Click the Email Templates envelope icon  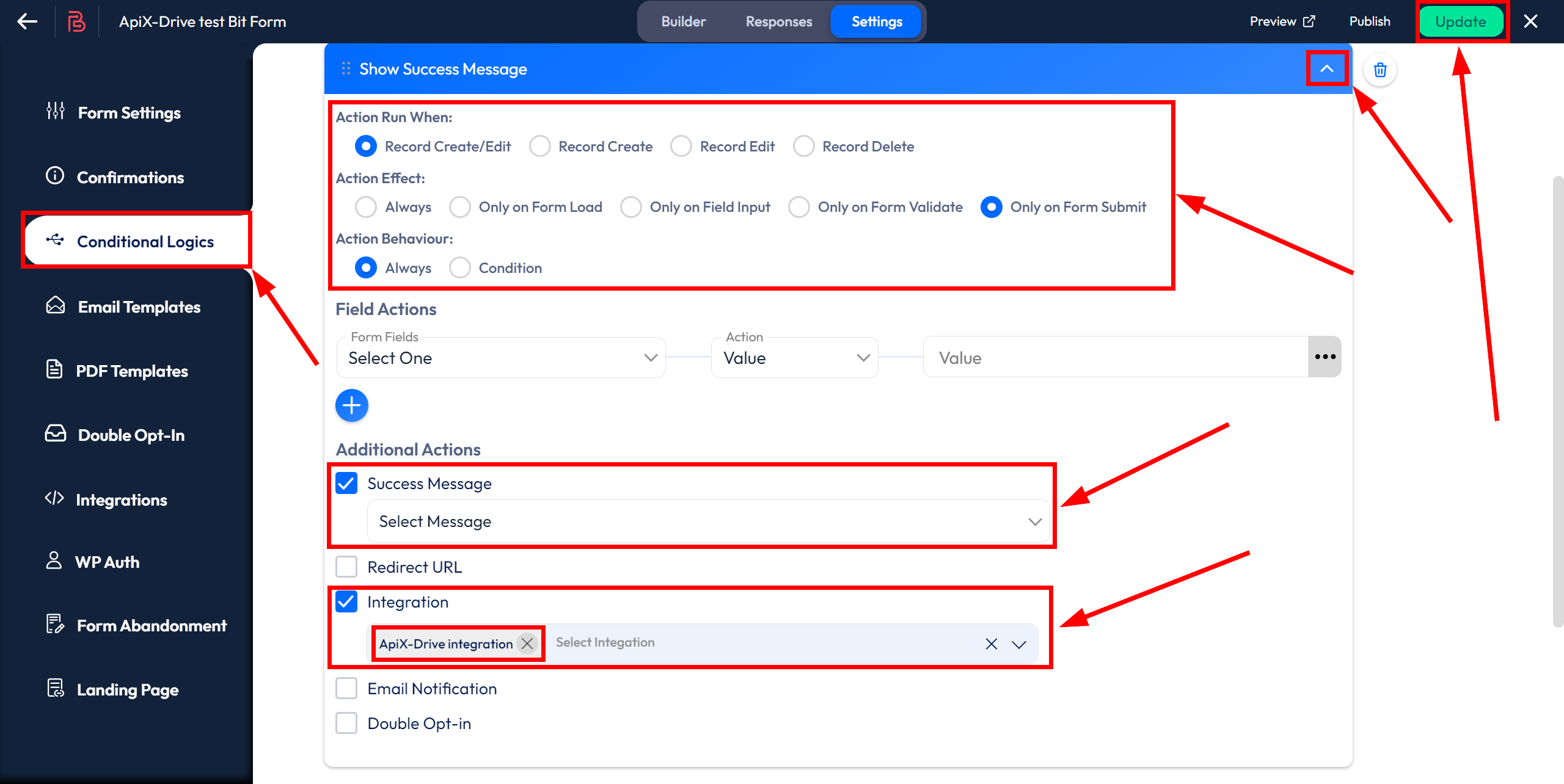pyautogui.click(x=56, y=305)
